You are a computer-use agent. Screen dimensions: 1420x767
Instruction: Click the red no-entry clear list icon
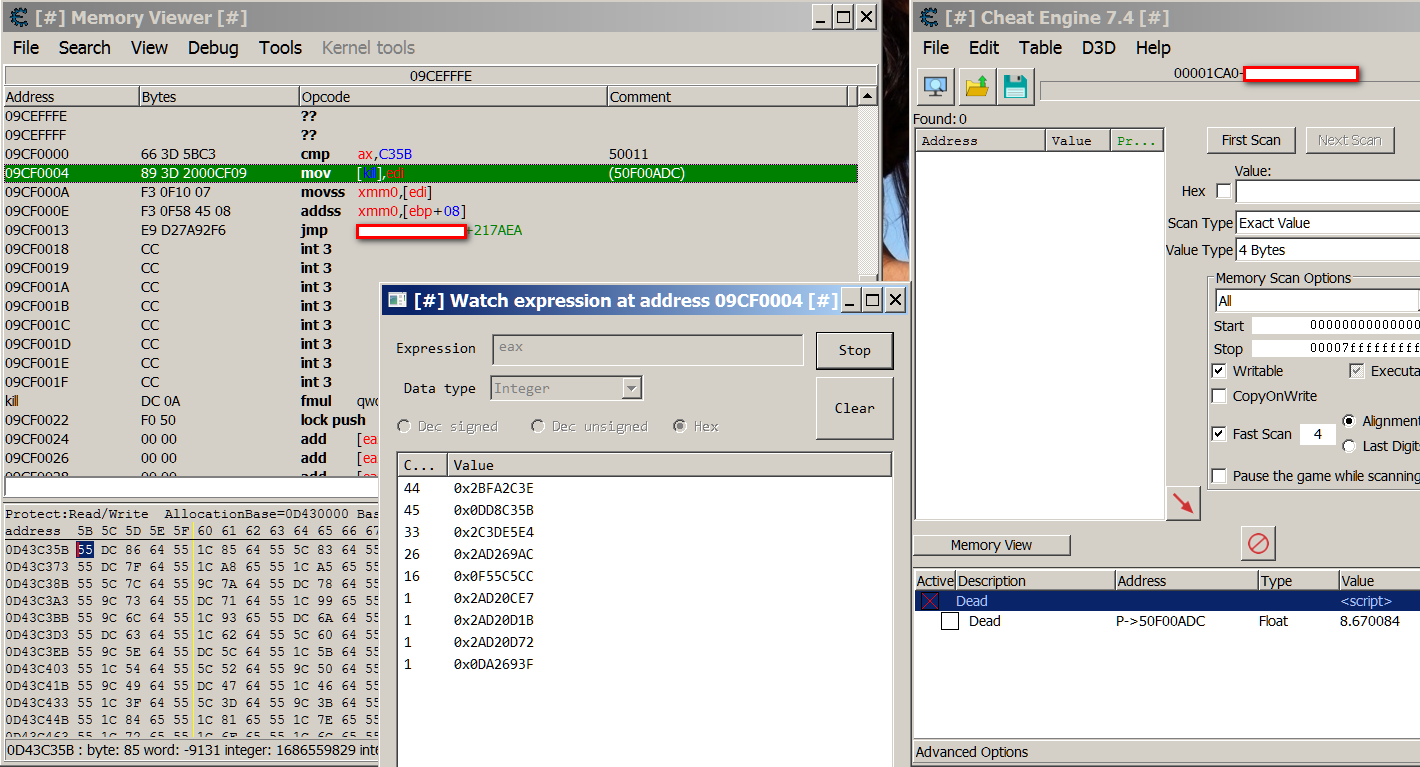click(x=1258, y=544)
